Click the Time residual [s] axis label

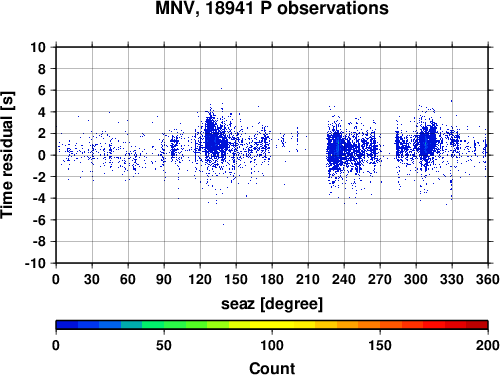pos(7,155)
